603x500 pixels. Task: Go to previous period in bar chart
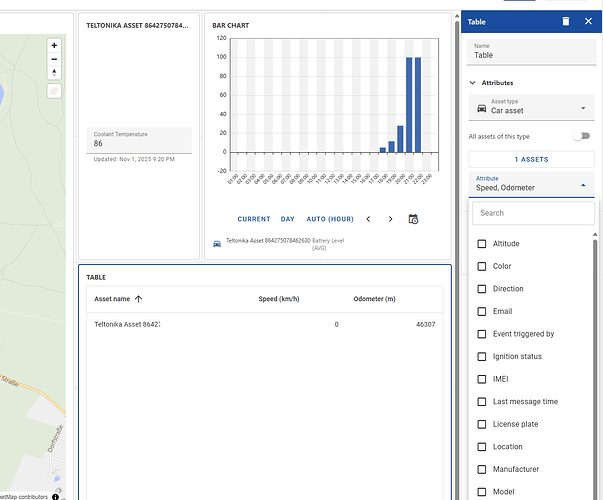[x=368, y=218]
